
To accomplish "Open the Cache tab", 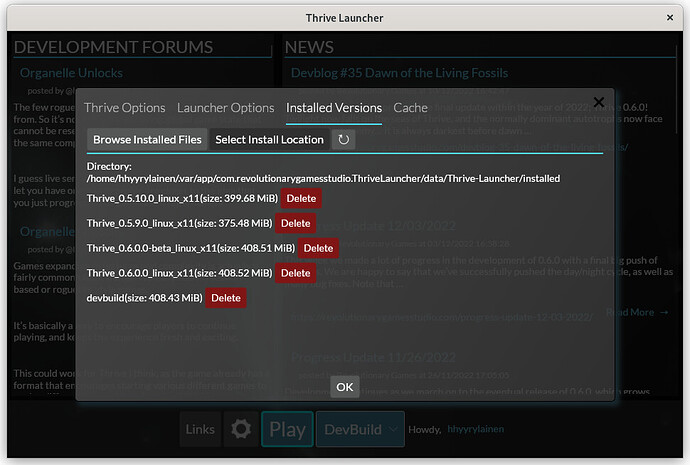I will [x=411, y=108].
